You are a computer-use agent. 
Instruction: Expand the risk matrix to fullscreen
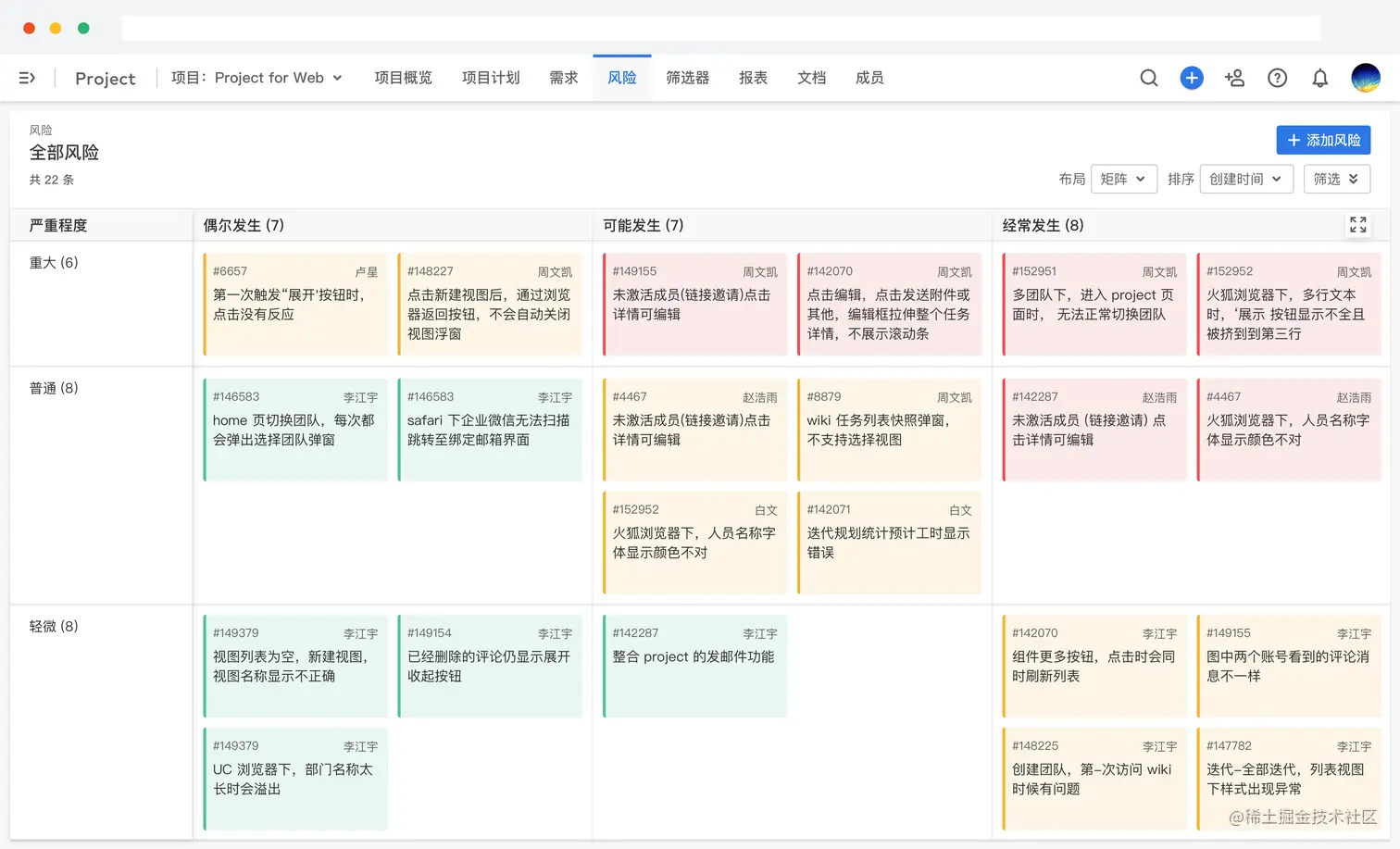[1358, 225]
